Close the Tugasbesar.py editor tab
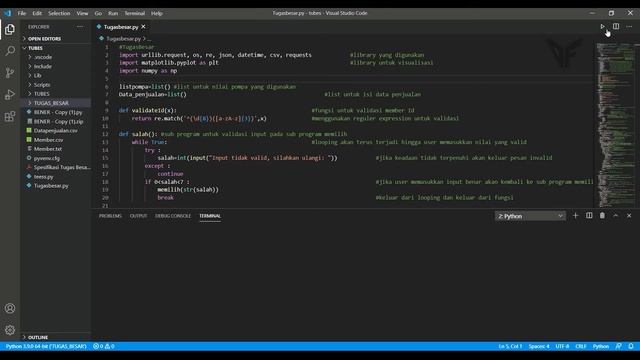The width and height of the screenshot is (640, 360). click(143, 27)
